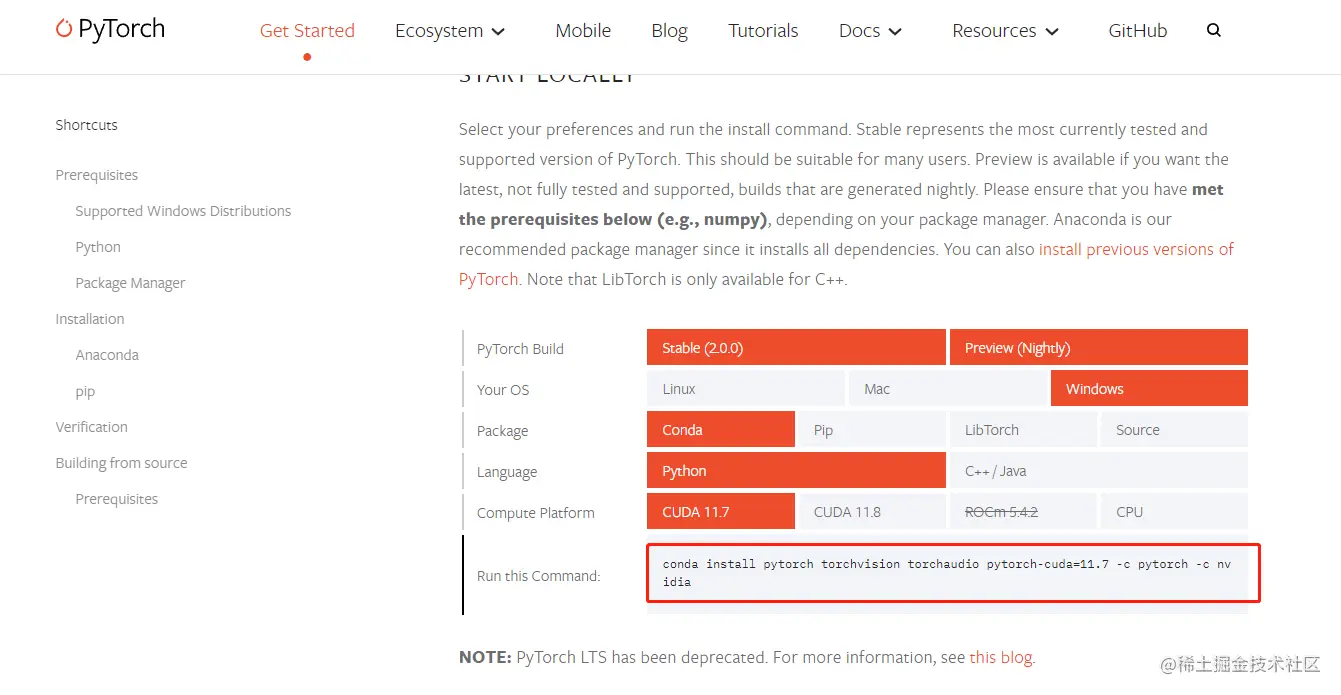1341x695 pixels.
Task: Expand the Ecosystem dropdown menu
Action: (450, 31)
